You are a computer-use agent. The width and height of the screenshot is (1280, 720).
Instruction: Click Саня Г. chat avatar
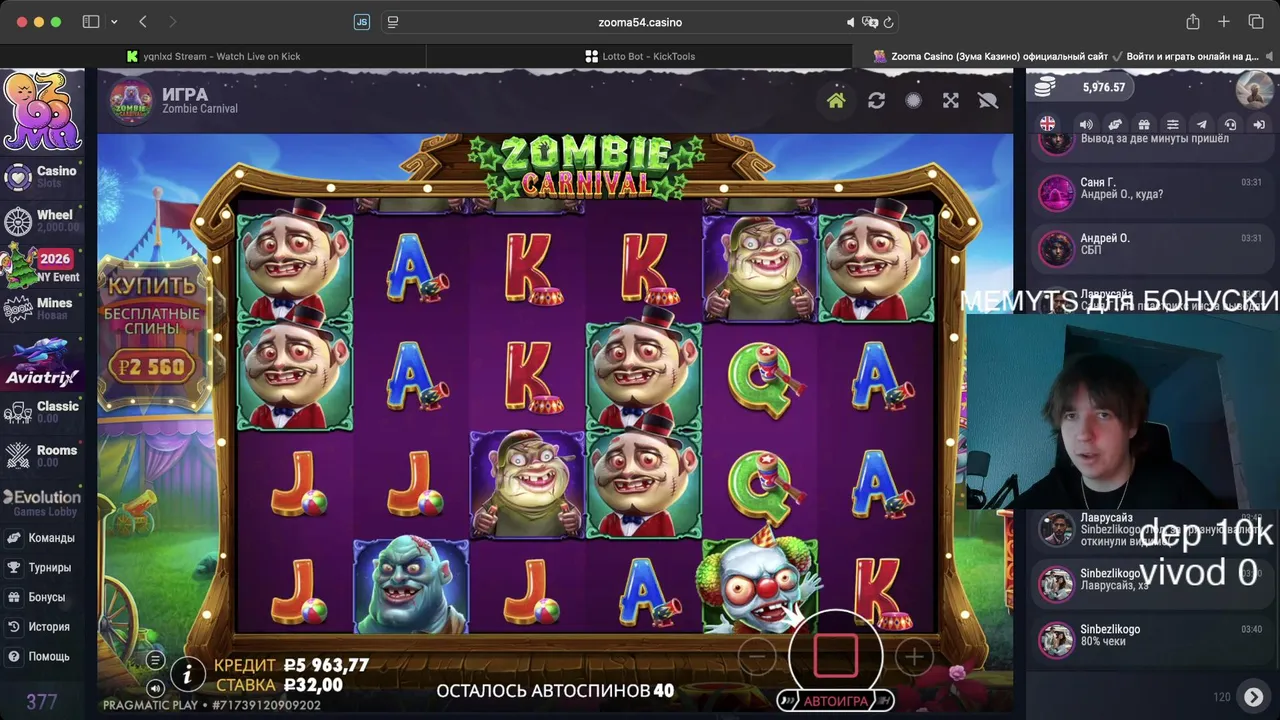(x=1056, y=193)
